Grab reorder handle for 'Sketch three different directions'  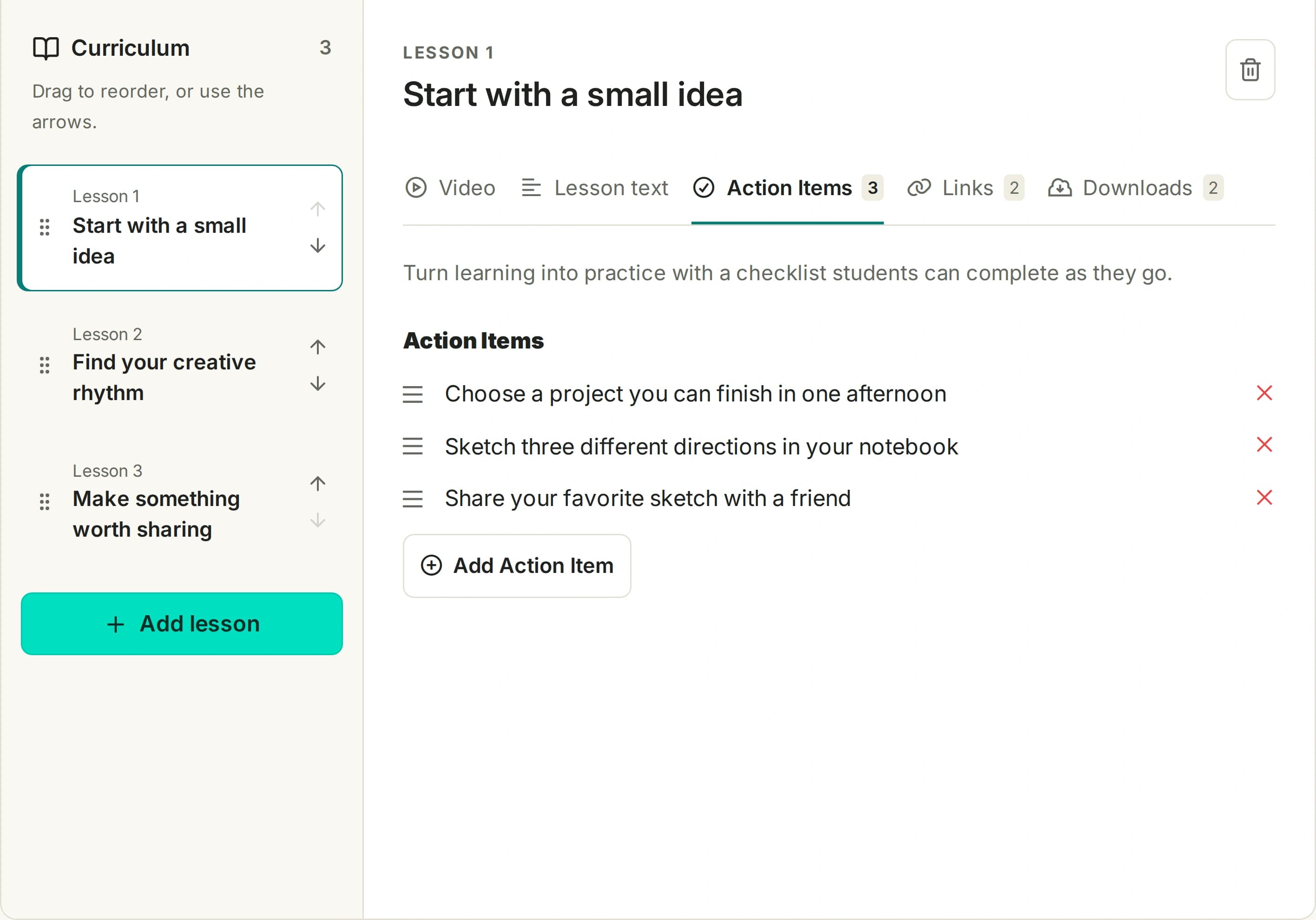tap(413, 446)
